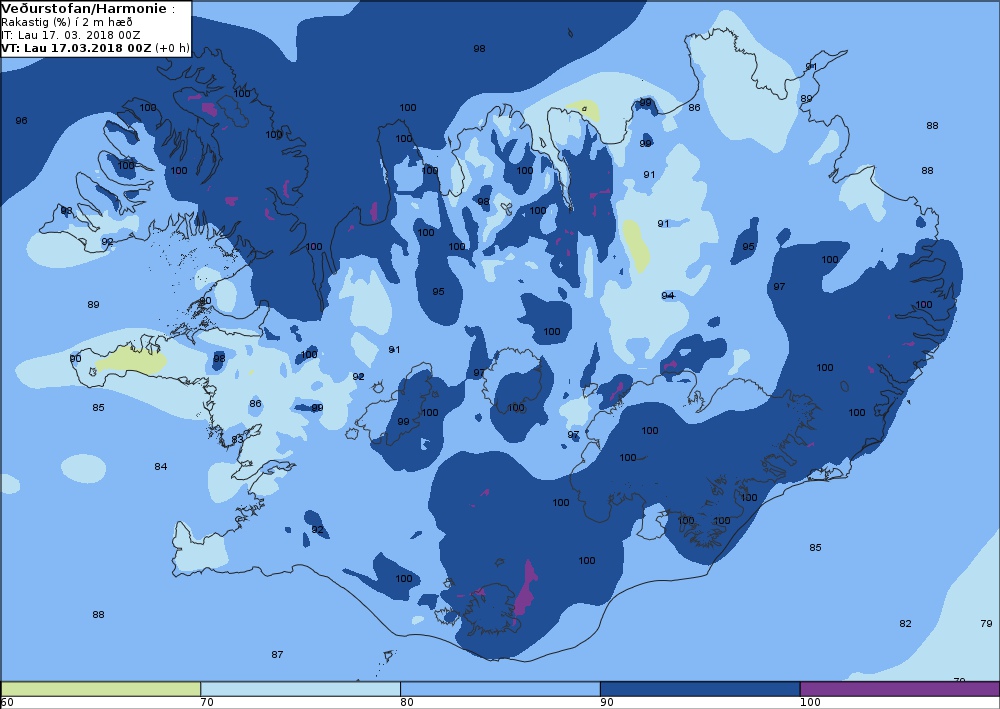
Task: Click the "(+0 h)" forecast offset text
Action: (172, 48)
